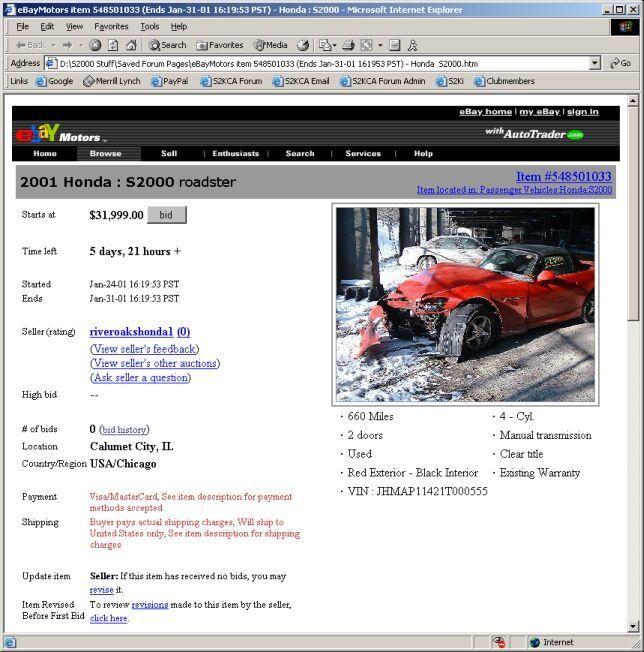Image resolution: width=644 pixels, height=652 pixels.
Task: Click the PayPal link in Links bar
Action: click(x=170, y=81)
